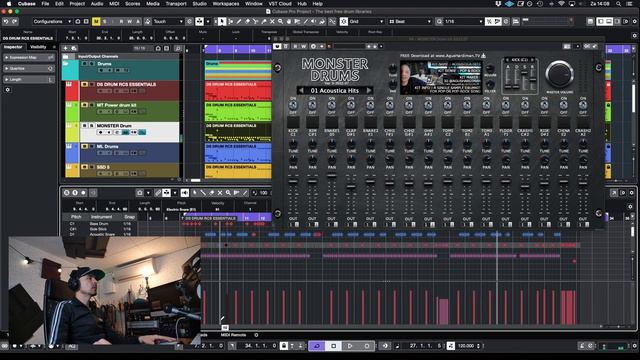Open the 01 Acoustica Hits kit selector
The width and height of the screenshot is (640, 360).
click(335, 90)
